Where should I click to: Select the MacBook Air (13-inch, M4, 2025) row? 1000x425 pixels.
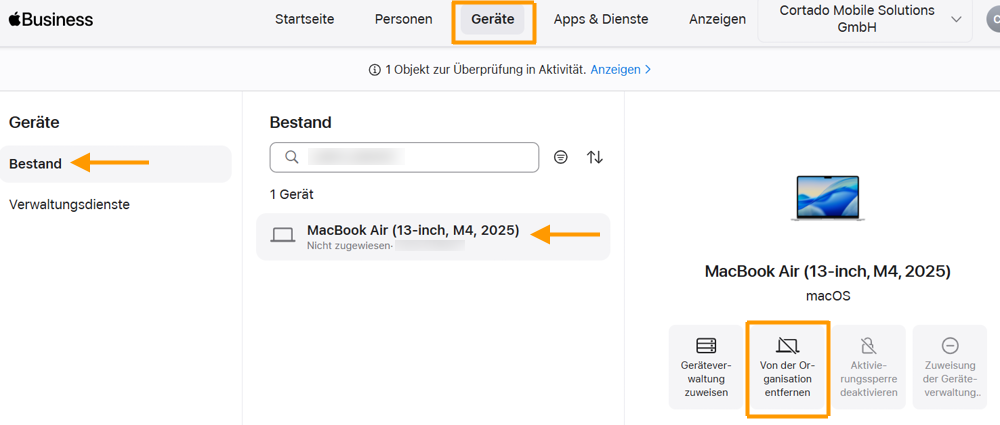(433, 236)
